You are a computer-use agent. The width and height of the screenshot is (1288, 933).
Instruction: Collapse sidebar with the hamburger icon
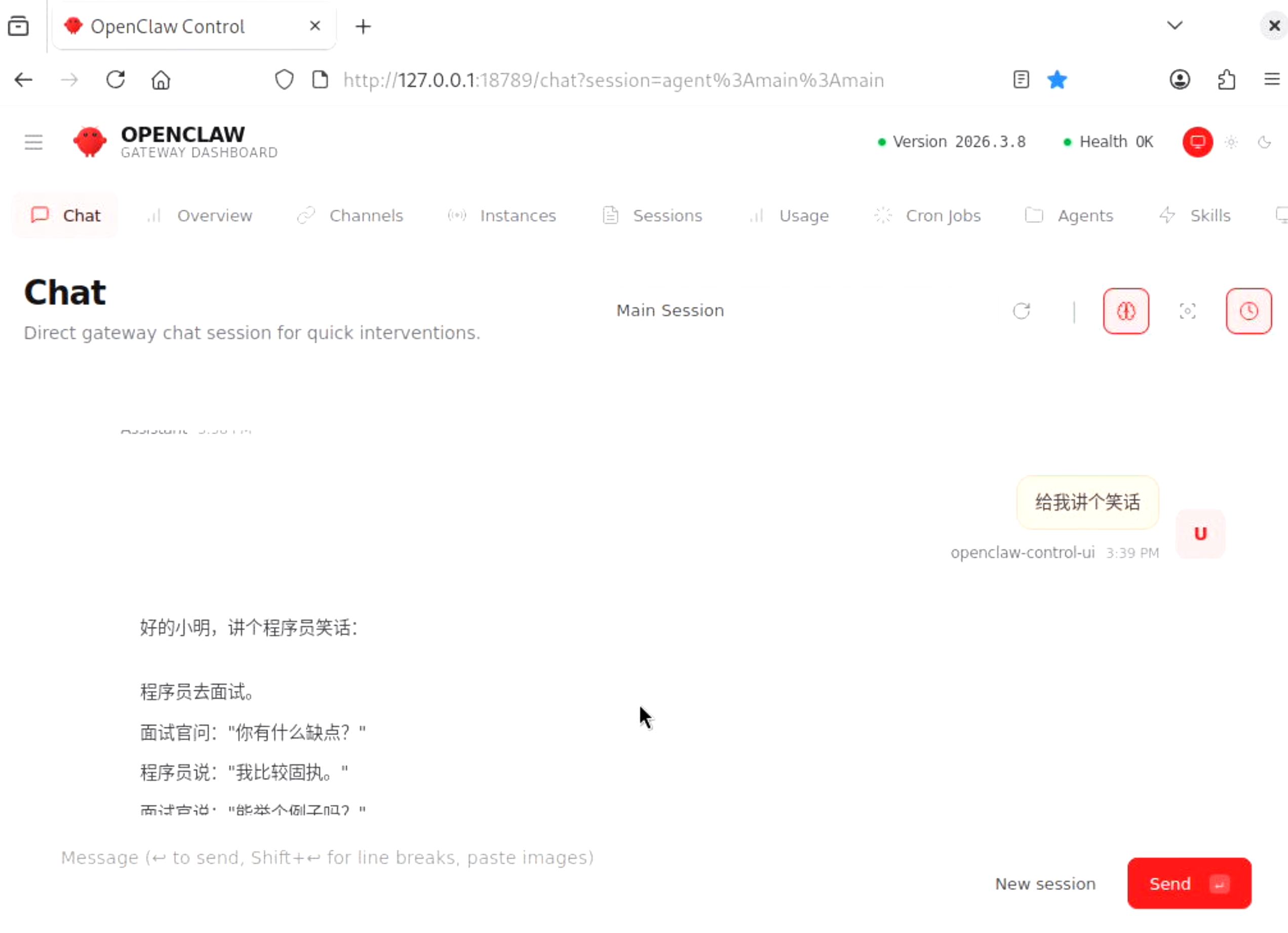(x=33, y=142)
